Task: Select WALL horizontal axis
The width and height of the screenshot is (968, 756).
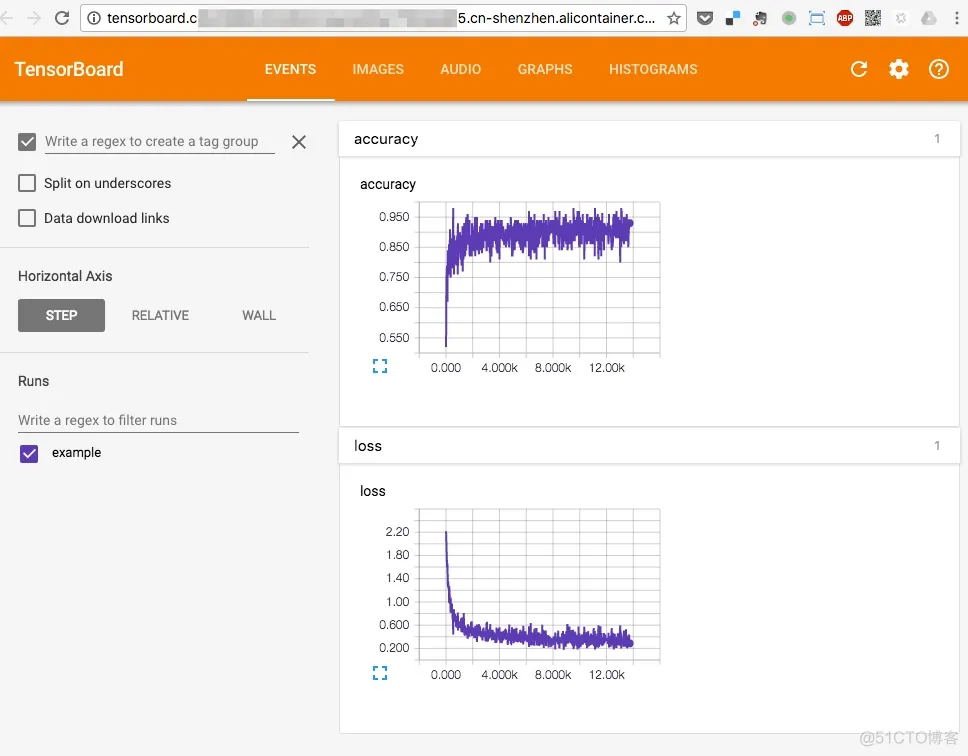Action: (x=259, y=315)
